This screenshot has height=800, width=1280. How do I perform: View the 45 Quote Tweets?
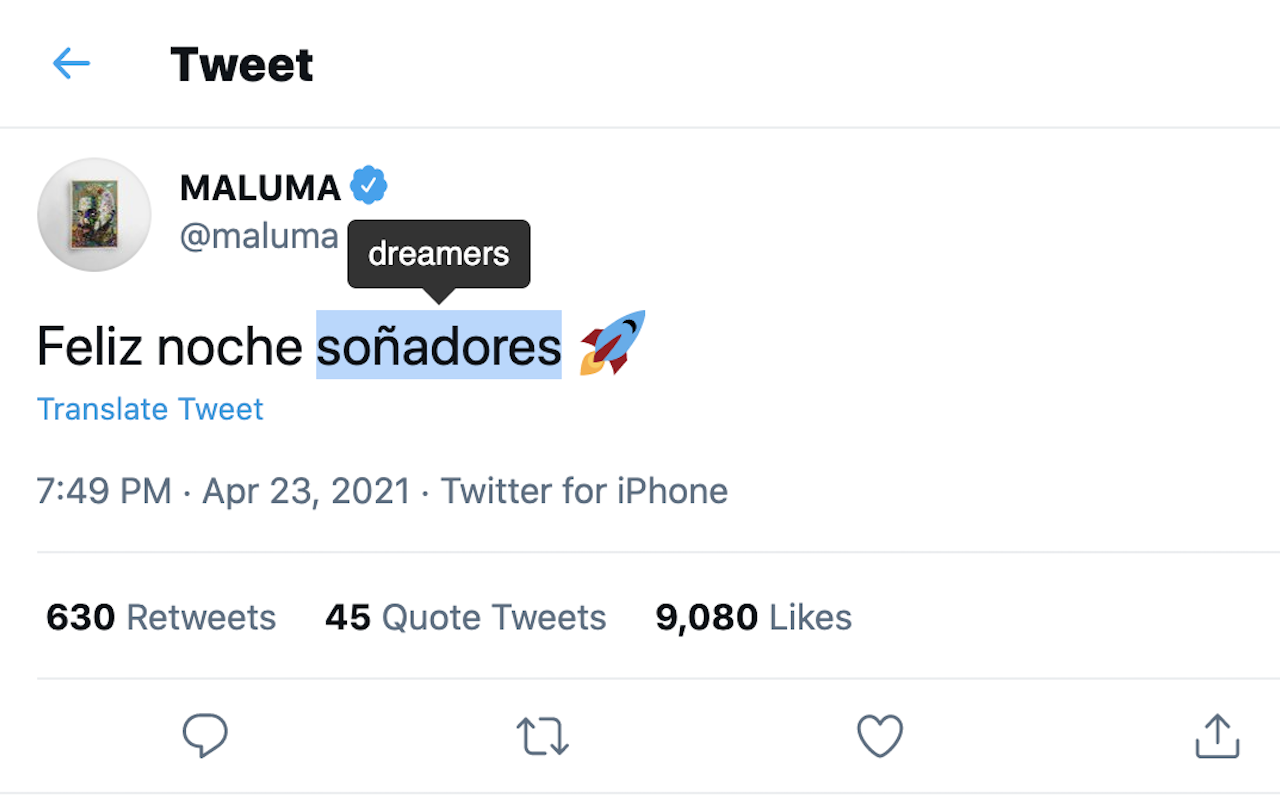pyautogui.click(x=466, y=617)
